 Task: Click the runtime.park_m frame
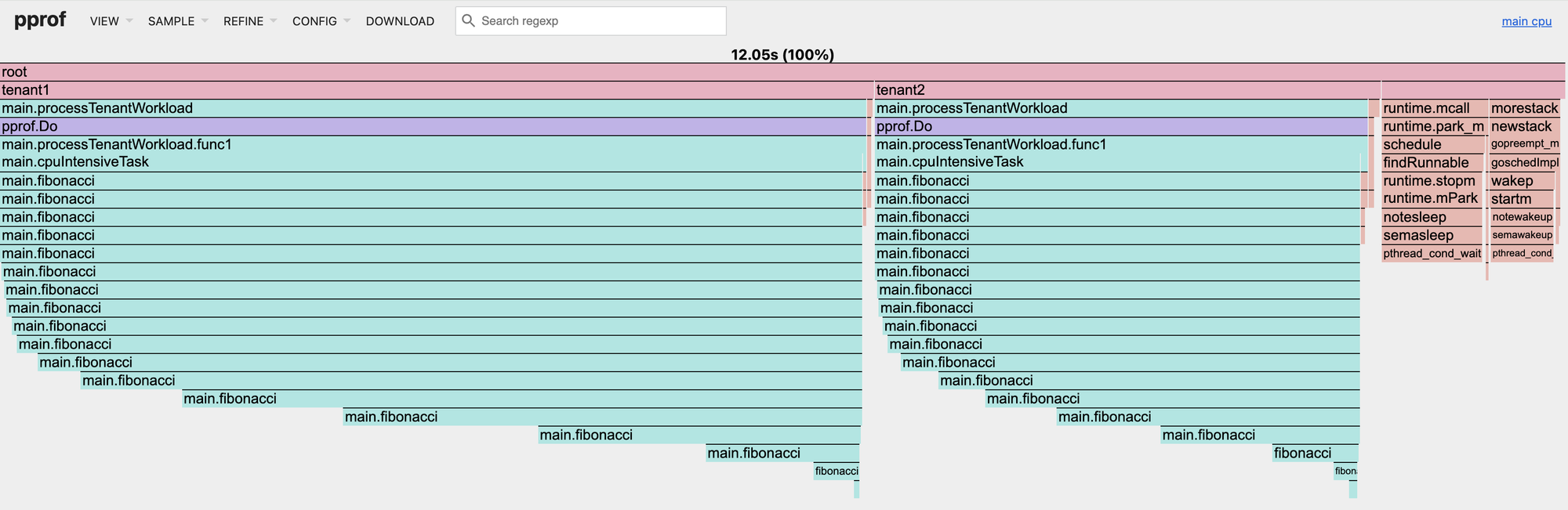[1433, 126]
